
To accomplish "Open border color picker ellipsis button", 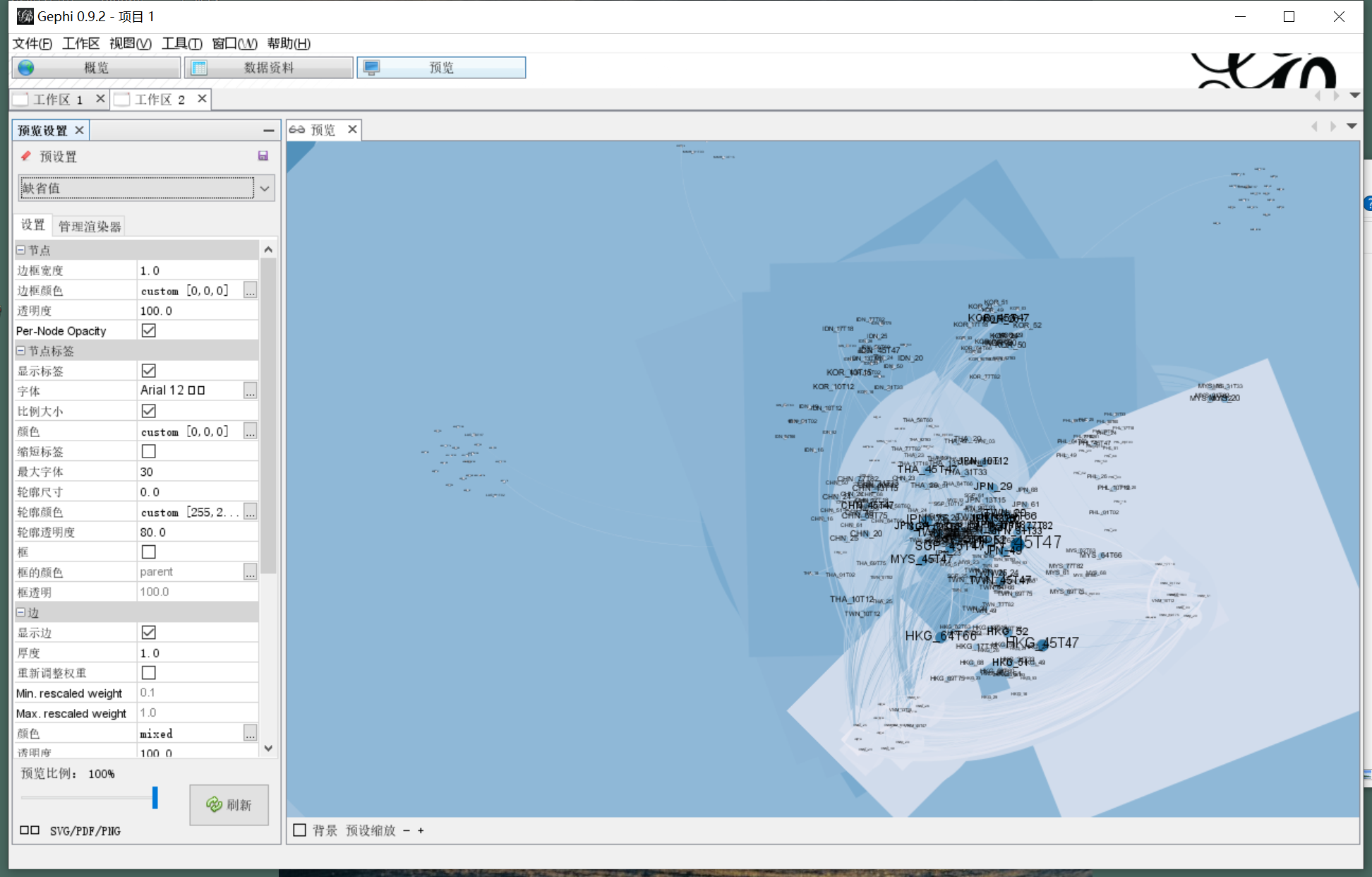I will 250,290.
